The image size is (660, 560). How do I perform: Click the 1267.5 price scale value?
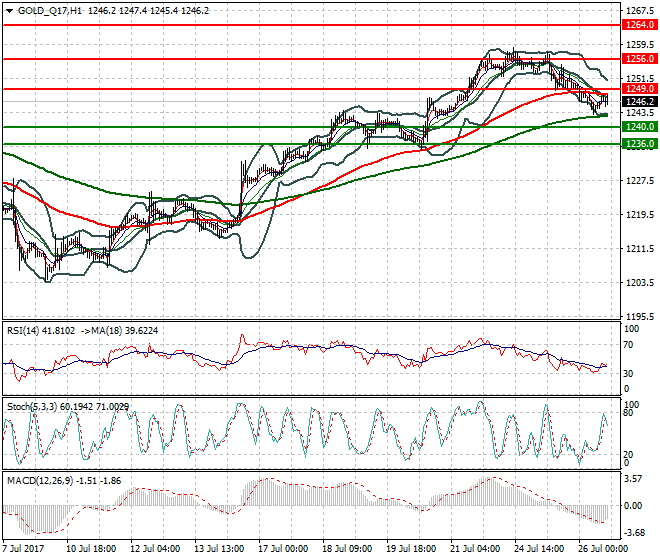(640, 11)
